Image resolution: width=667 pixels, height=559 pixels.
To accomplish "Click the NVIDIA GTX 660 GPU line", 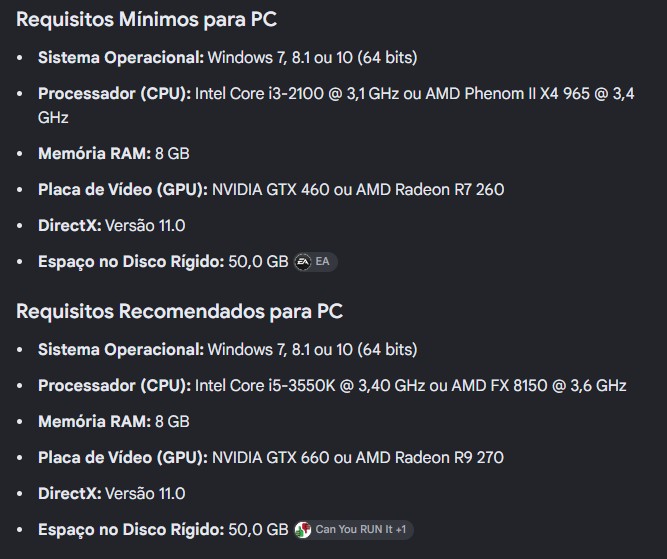I will (x=271, y=458).
